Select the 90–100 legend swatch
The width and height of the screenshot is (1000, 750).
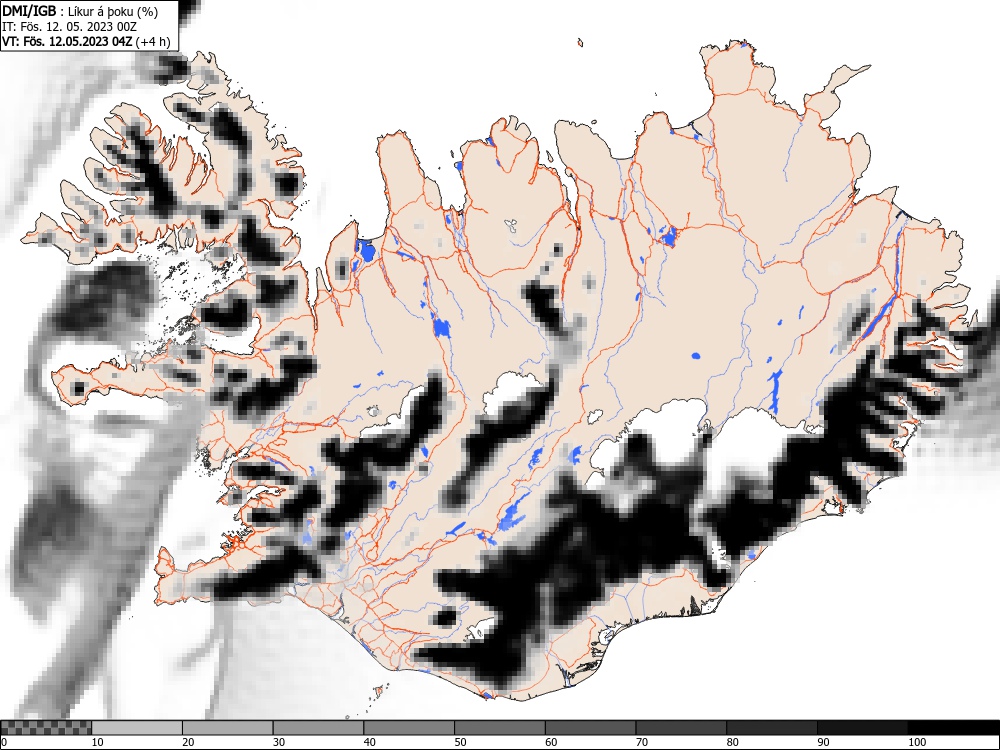862,728
